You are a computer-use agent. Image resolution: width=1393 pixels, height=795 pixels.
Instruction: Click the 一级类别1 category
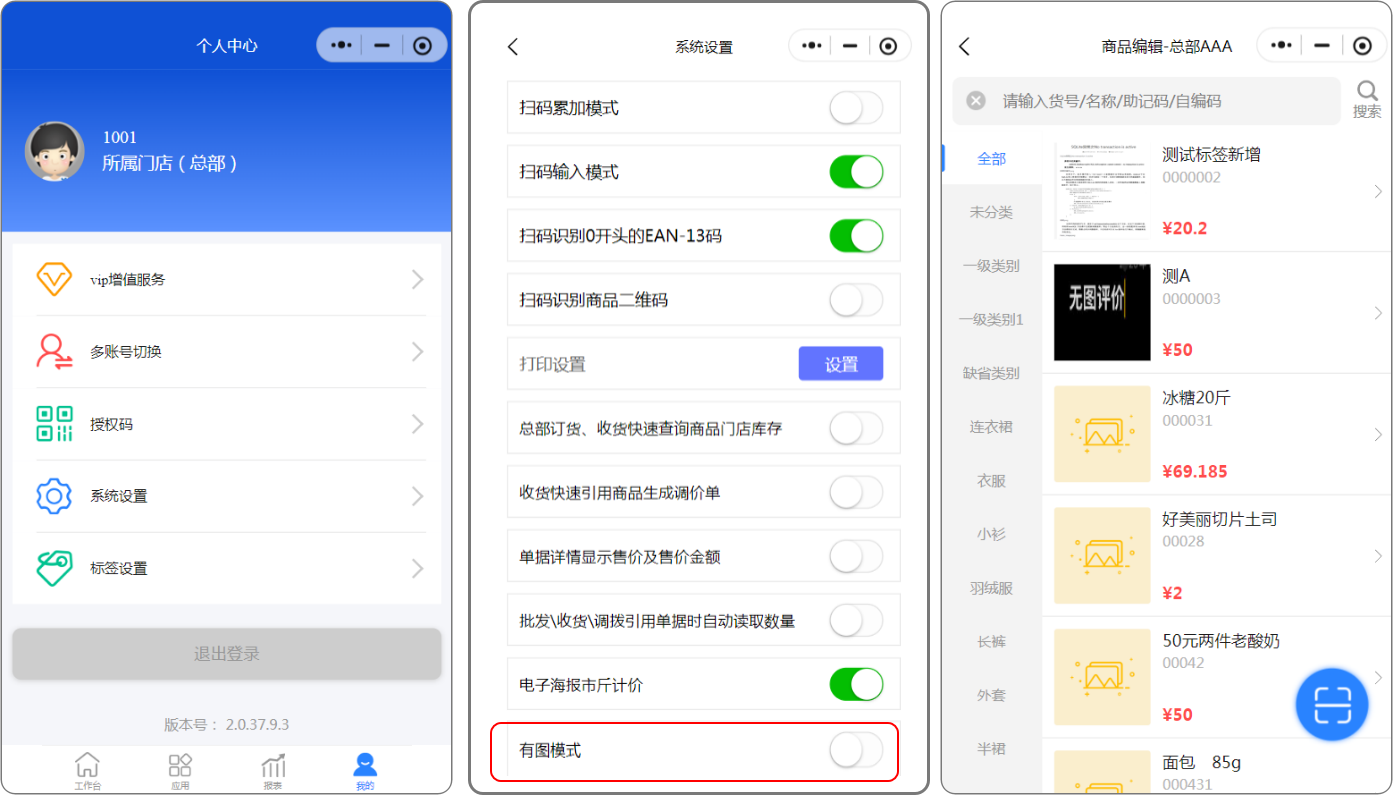tap(992, 320)
